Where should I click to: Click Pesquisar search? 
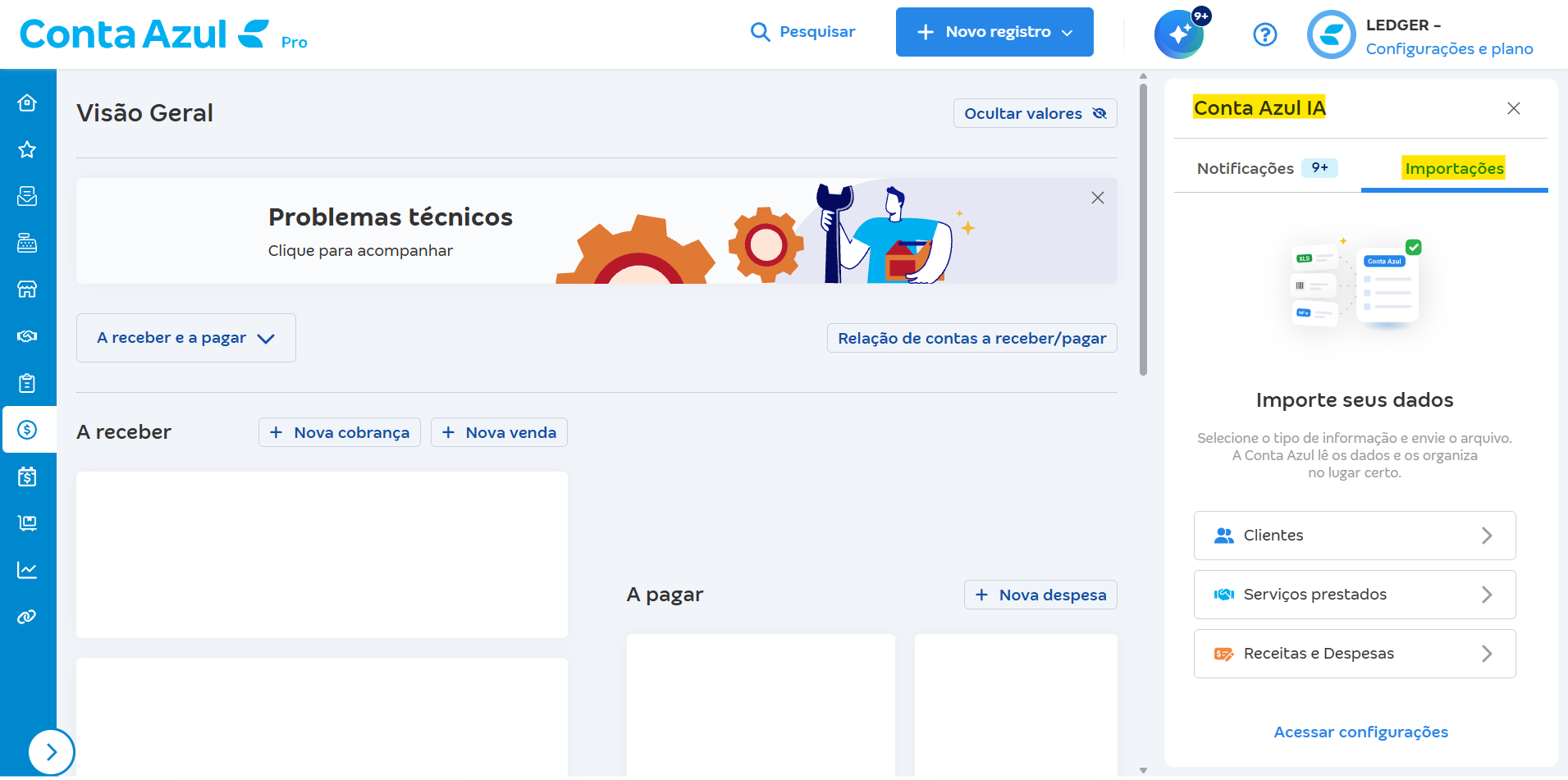coord(802,32)
